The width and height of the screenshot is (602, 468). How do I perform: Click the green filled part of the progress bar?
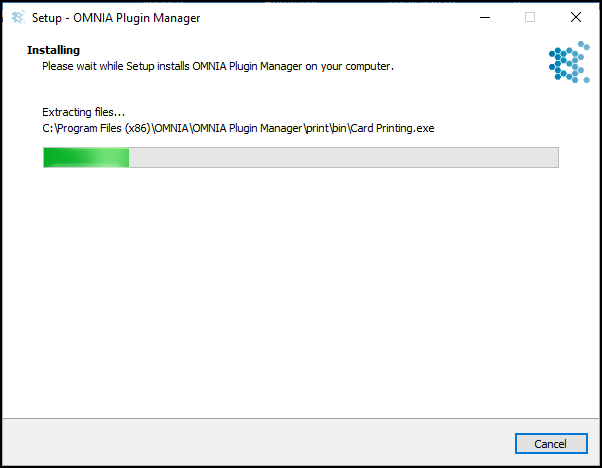tap(86, 157)
